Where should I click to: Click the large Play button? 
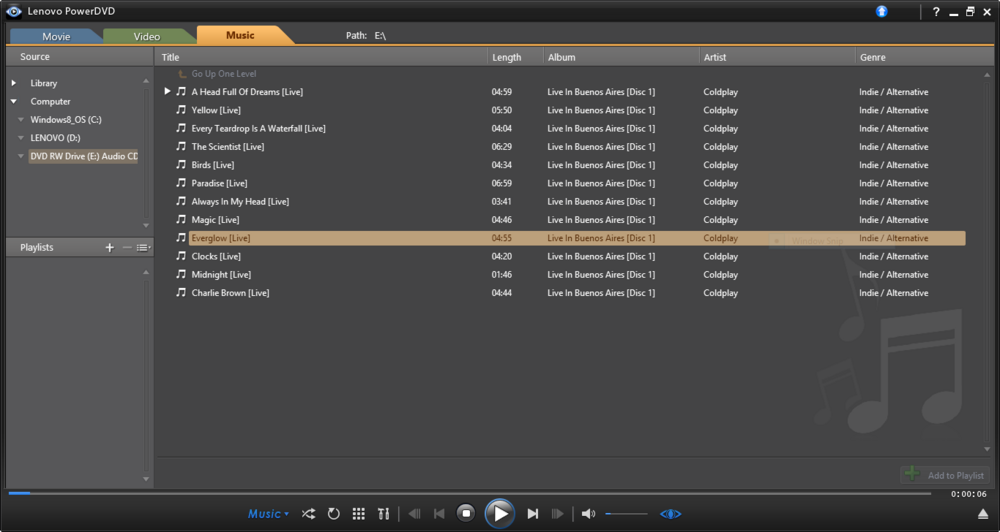500,514
